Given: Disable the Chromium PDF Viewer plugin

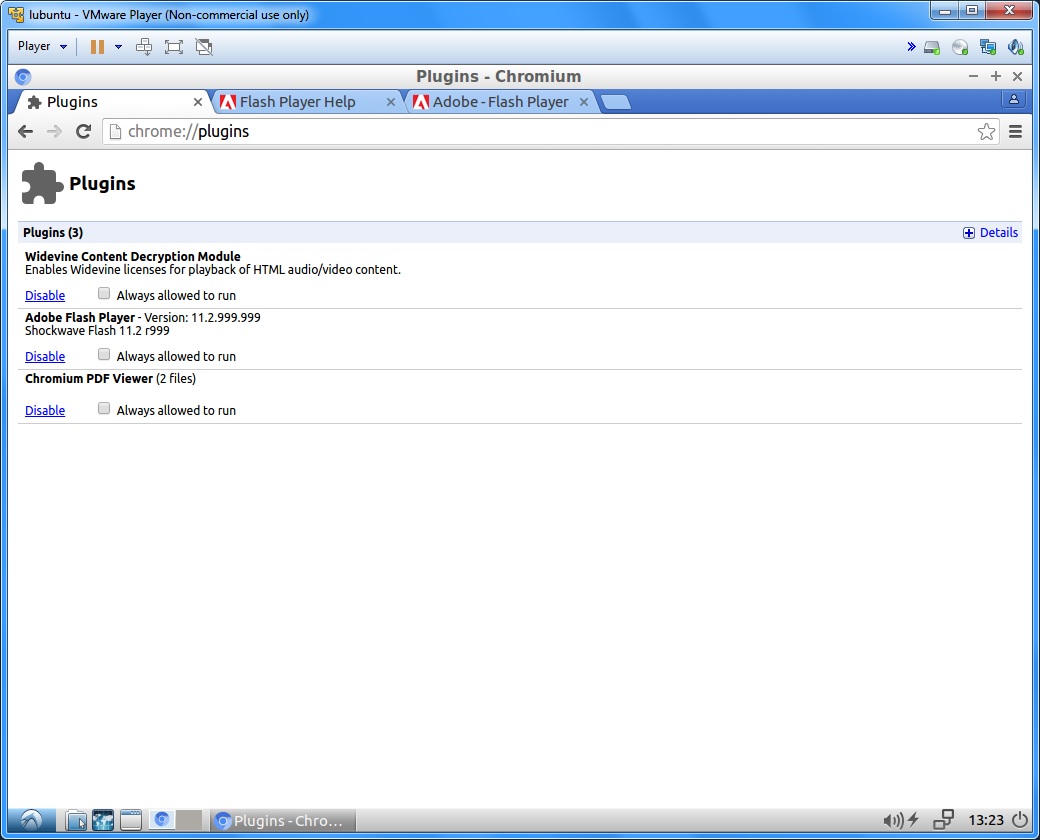Looking at the screenshot, I should [x=45, y=410].
